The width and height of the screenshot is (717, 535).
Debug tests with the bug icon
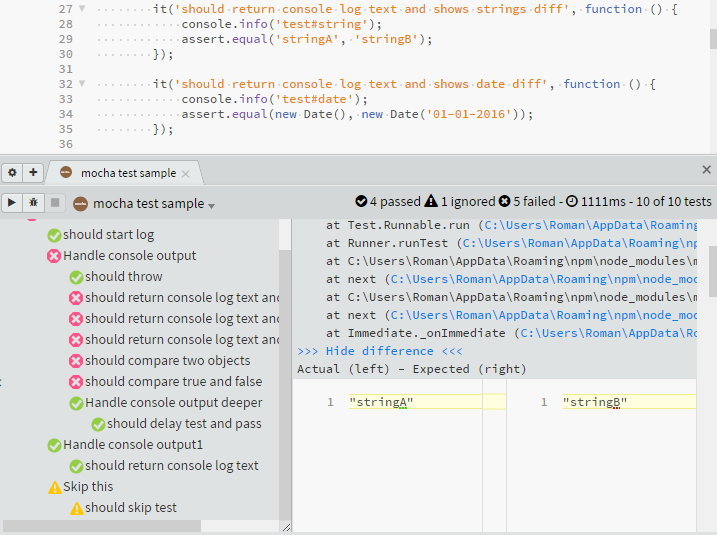coord(33,203)
